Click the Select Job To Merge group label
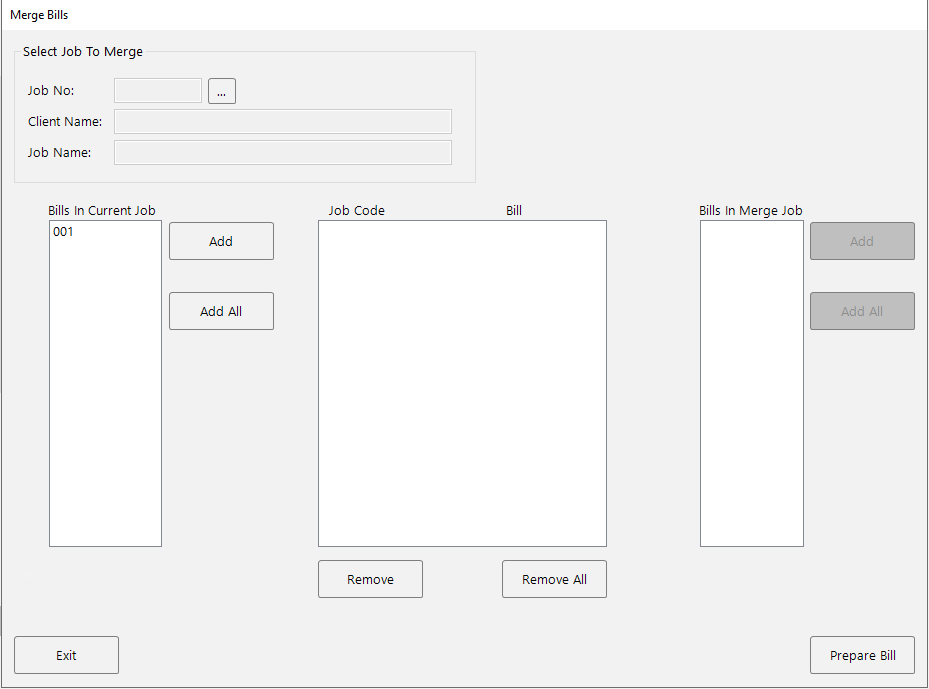The height and width of the screenshot is (689, 929). (83, 52)
